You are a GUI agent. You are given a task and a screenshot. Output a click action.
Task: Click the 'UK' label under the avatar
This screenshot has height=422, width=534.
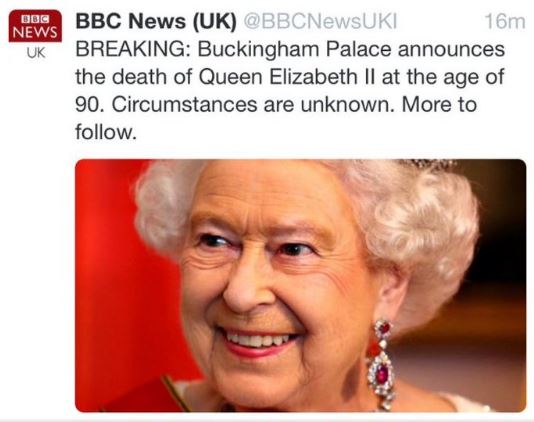[36, 53]
